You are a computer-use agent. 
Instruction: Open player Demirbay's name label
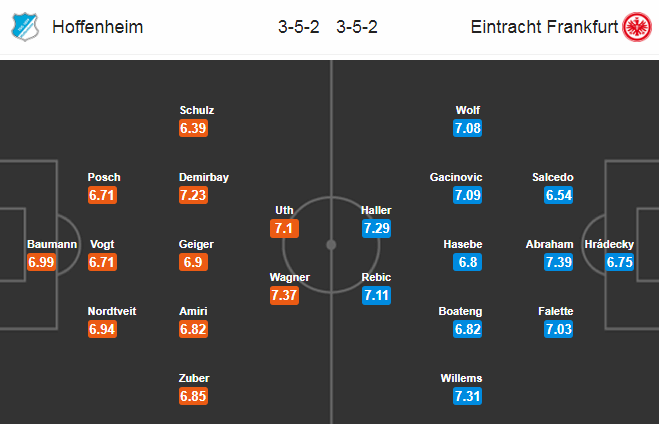pos(204,177)
